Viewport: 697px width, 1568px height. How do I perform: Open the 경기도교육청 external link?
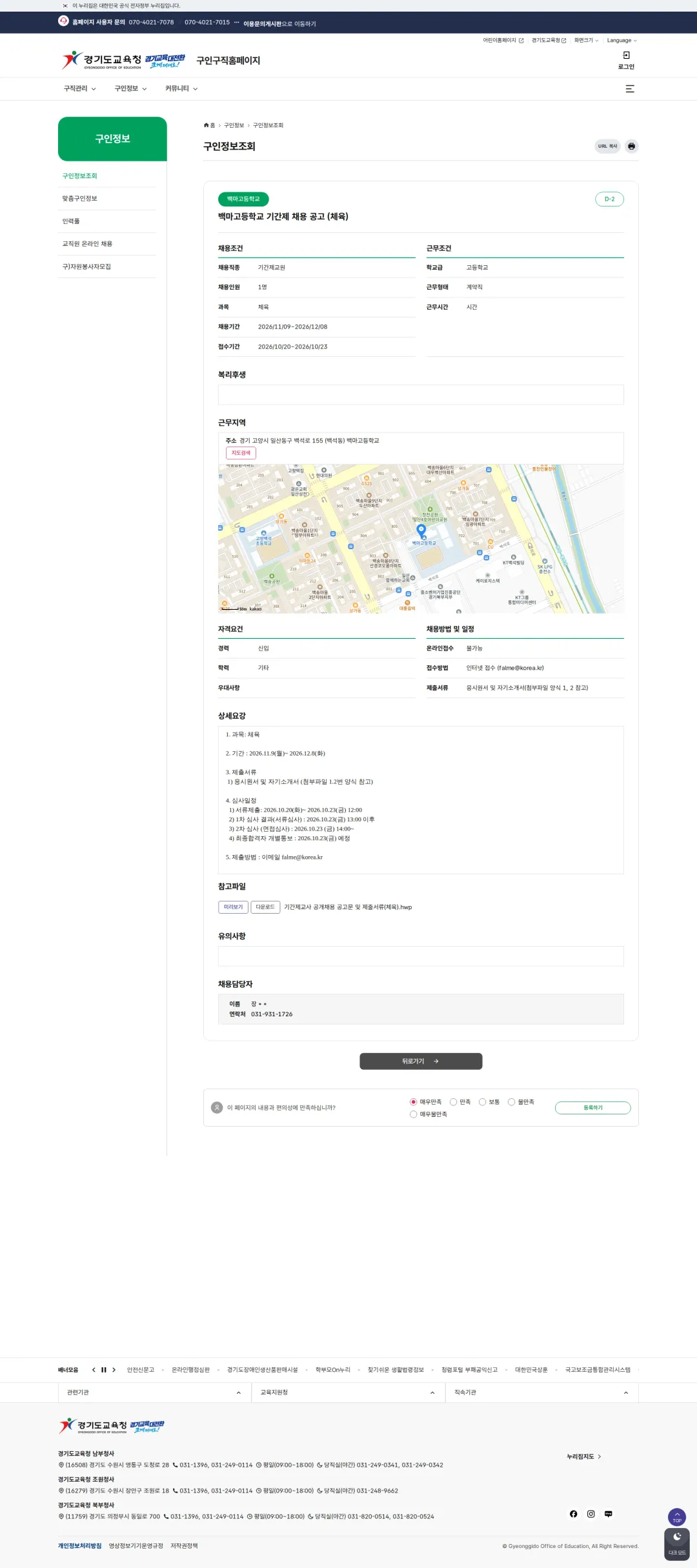tap(549, 41)
